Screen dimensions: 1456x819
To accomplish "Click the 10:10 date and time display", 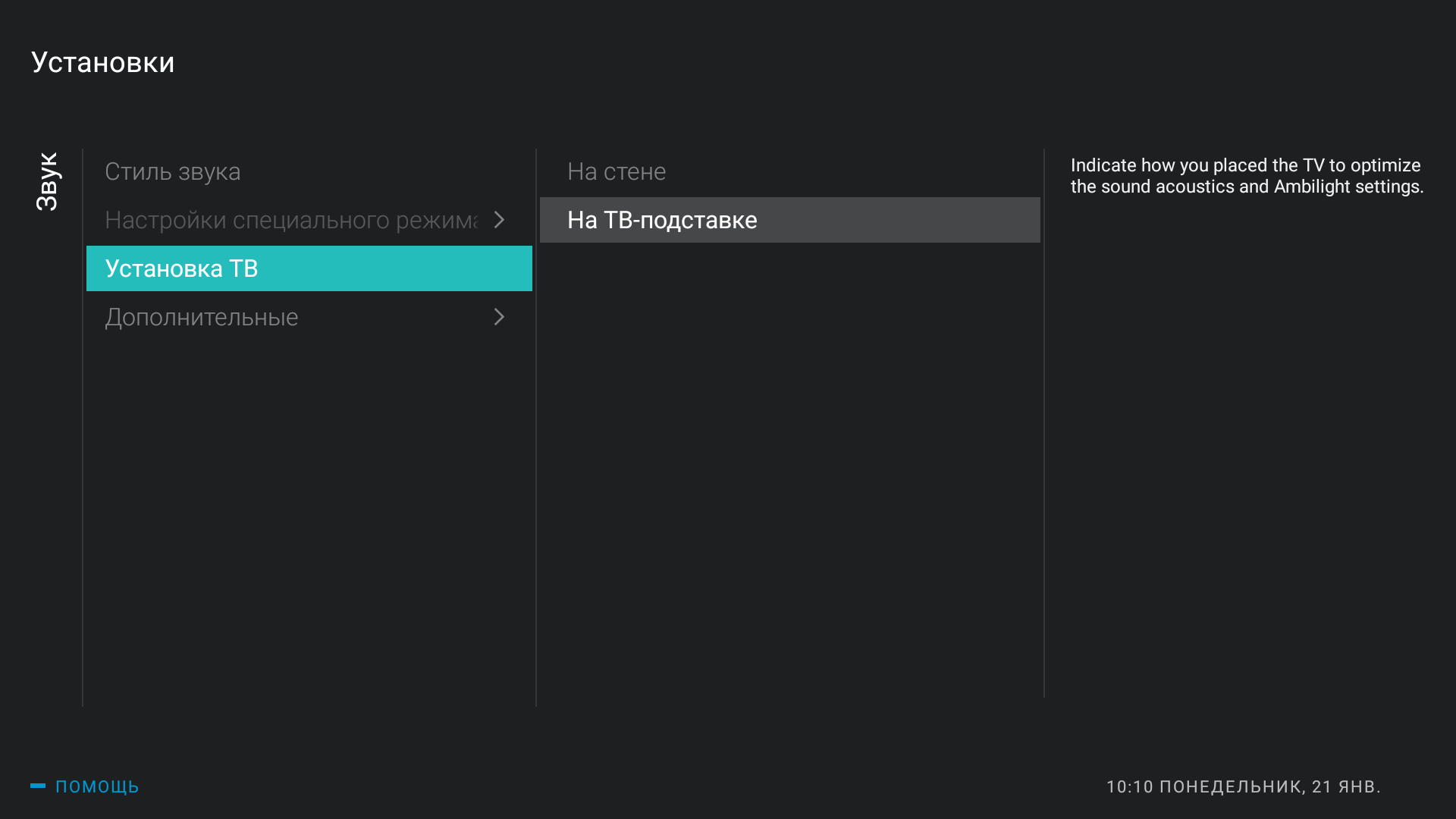I will (1243, 786).
